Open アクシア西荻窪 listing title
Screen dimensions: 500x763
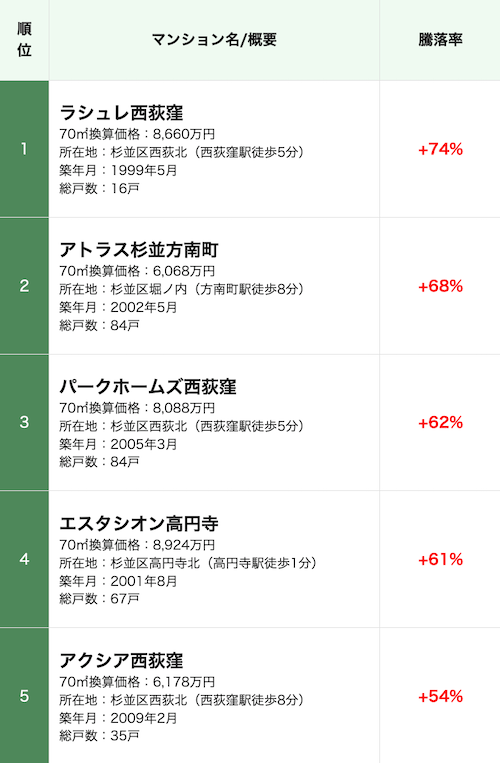click(121, 660)
